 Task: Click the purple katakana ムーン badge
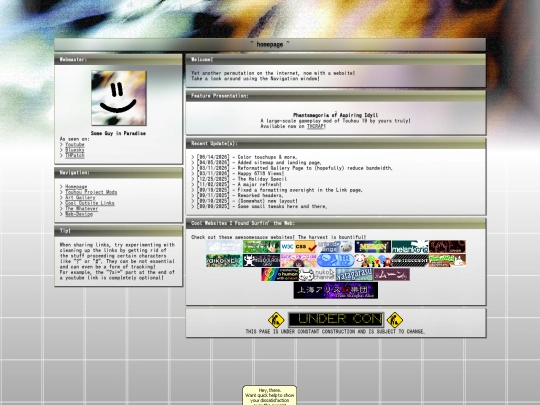pos(391,274)
